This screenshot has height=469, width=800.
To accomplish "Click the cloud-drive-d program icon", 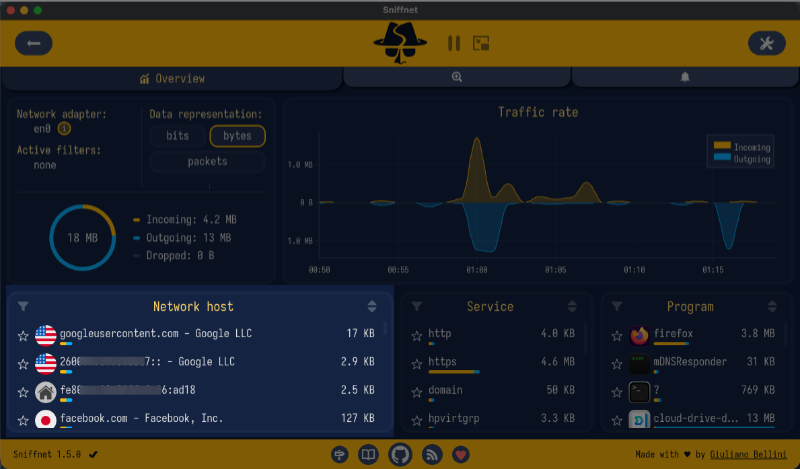I will point(639,419).
